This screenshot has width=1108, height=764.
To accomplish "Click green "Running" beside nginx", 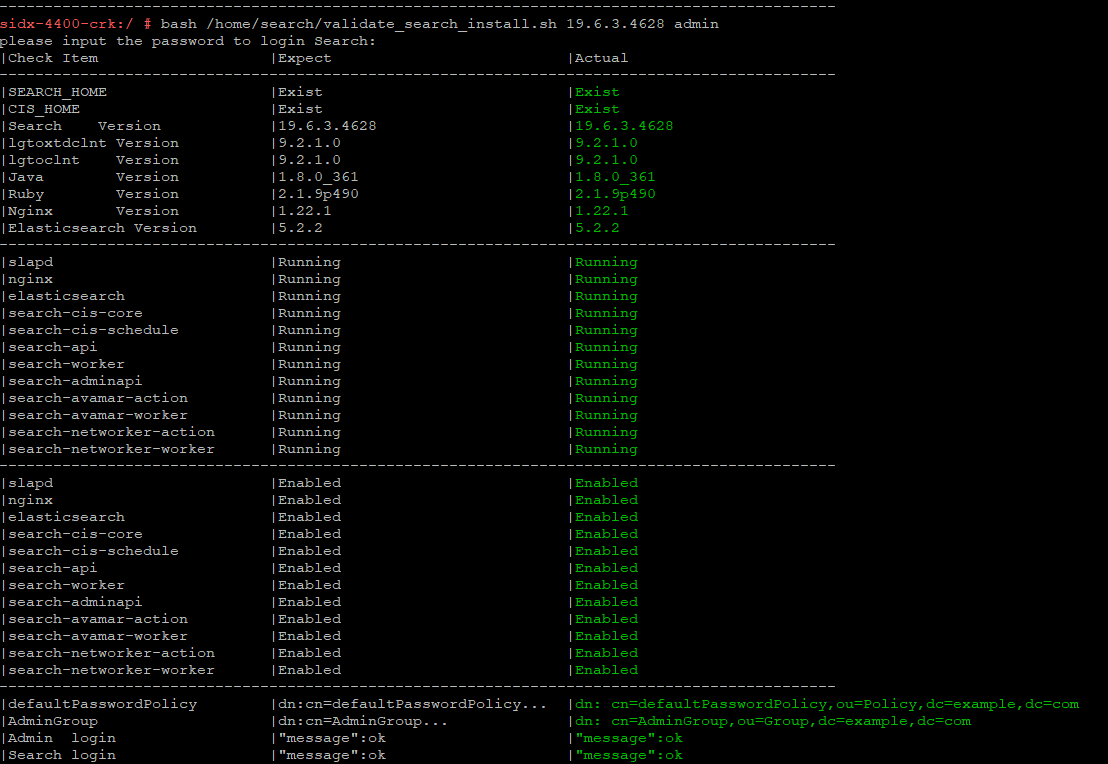I will 606,278.
